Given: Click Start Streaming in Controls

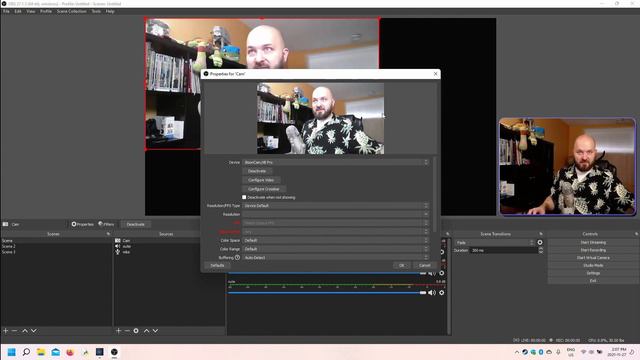Looking at the screenshot, I should coord(593,242).
